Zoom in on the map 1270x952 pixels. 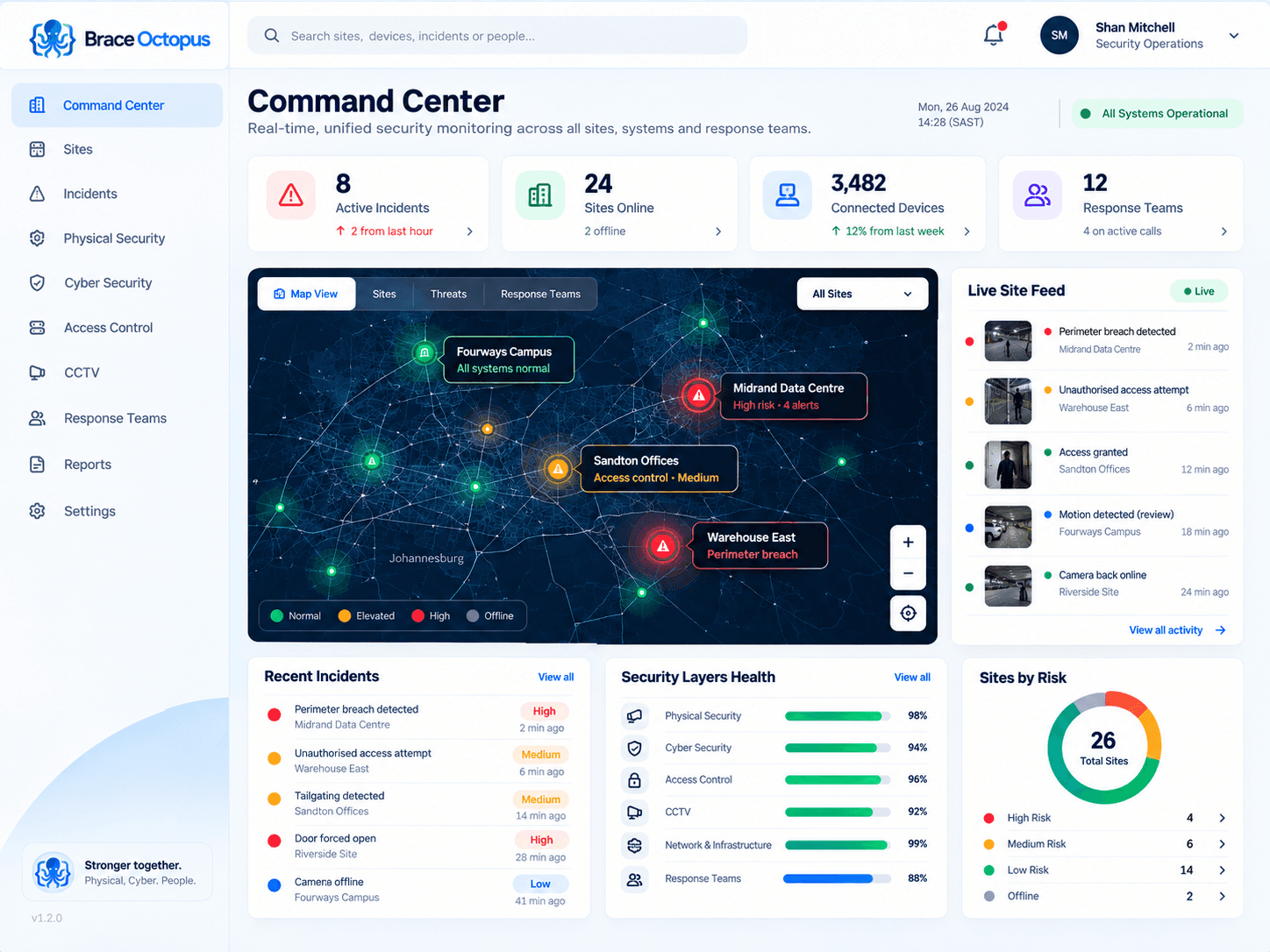(908, 543)
